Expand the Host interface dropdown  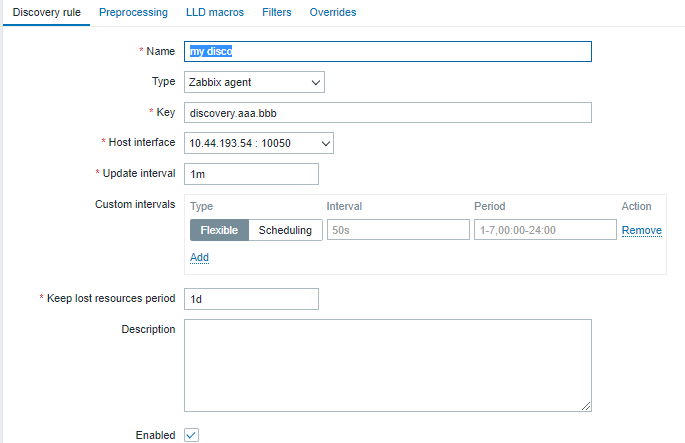pyautogui.click(x=259, y=143)
